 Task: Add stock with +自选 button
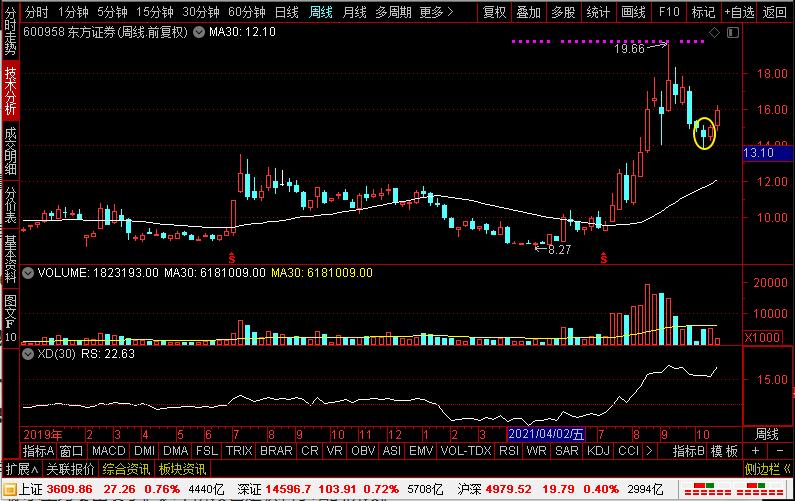[739, 12]
